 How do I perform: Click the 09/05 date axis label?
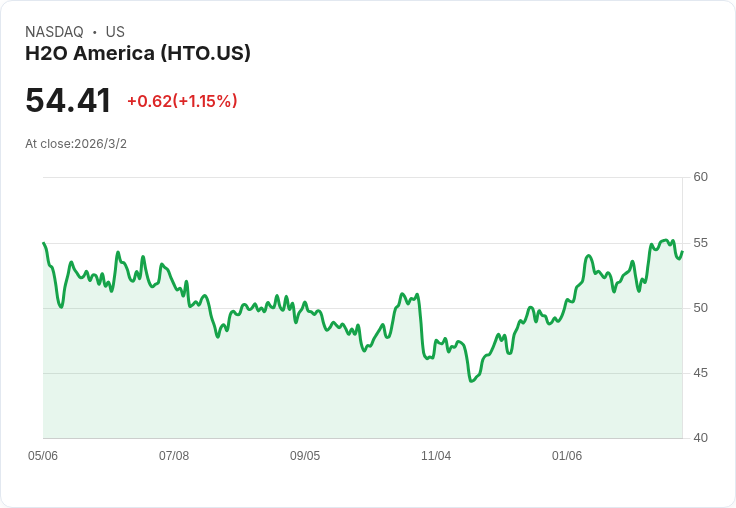click(305, 456)
